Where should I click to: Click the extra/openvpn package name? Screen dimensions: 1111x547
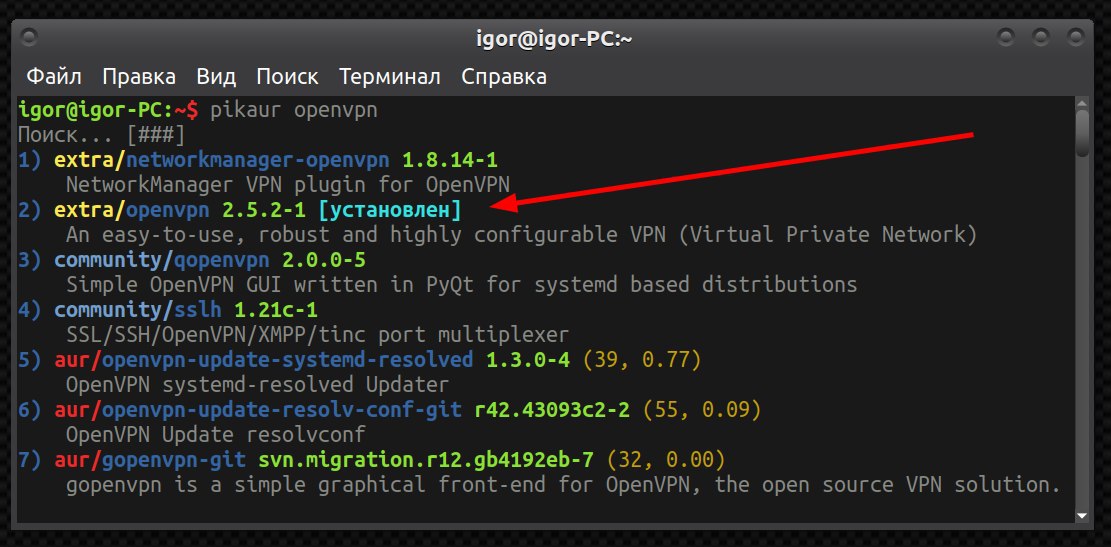(132, 209)
